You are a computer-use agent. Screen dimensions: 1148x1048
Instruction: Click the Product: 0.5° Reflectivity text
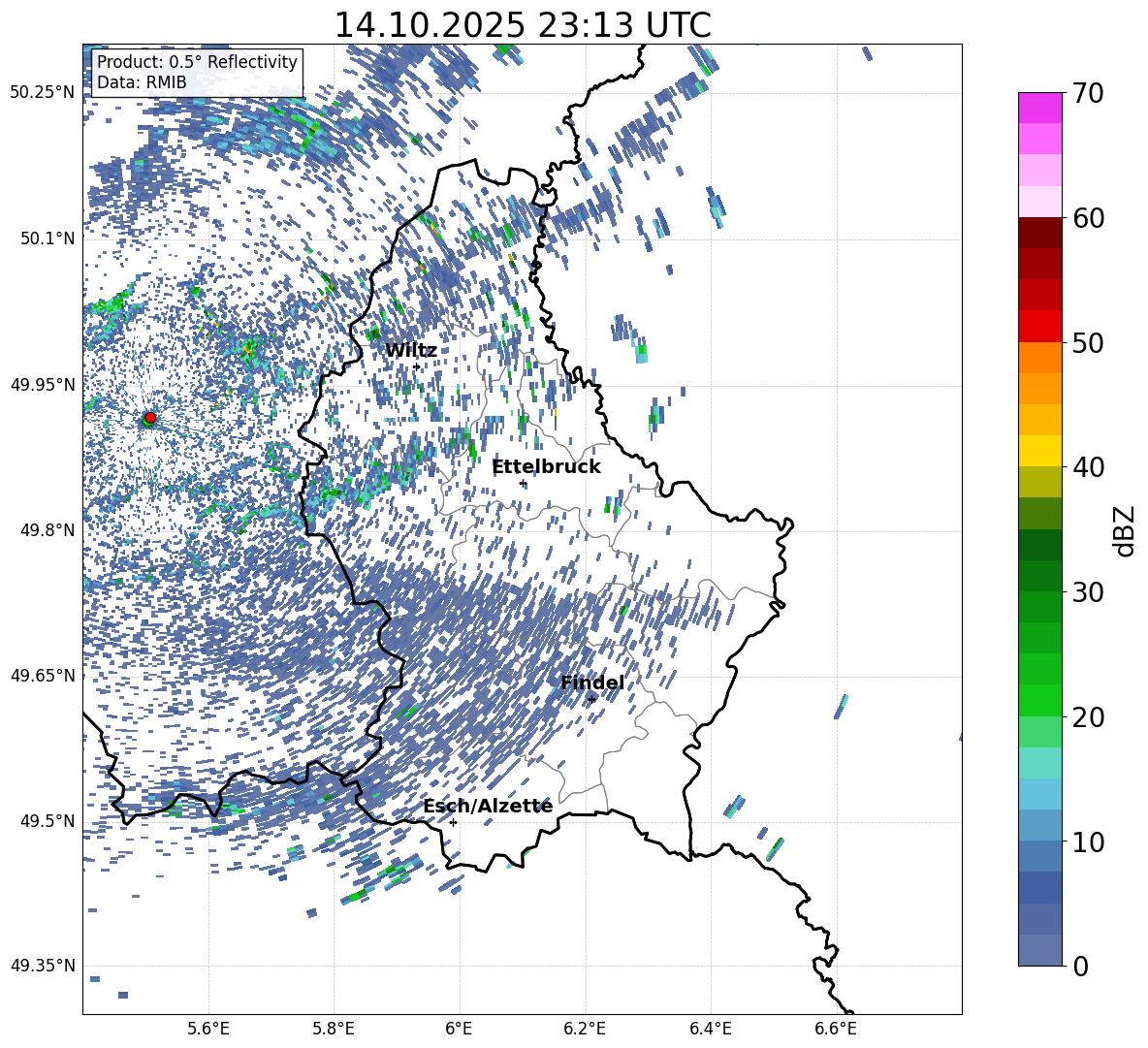point(197,61)
